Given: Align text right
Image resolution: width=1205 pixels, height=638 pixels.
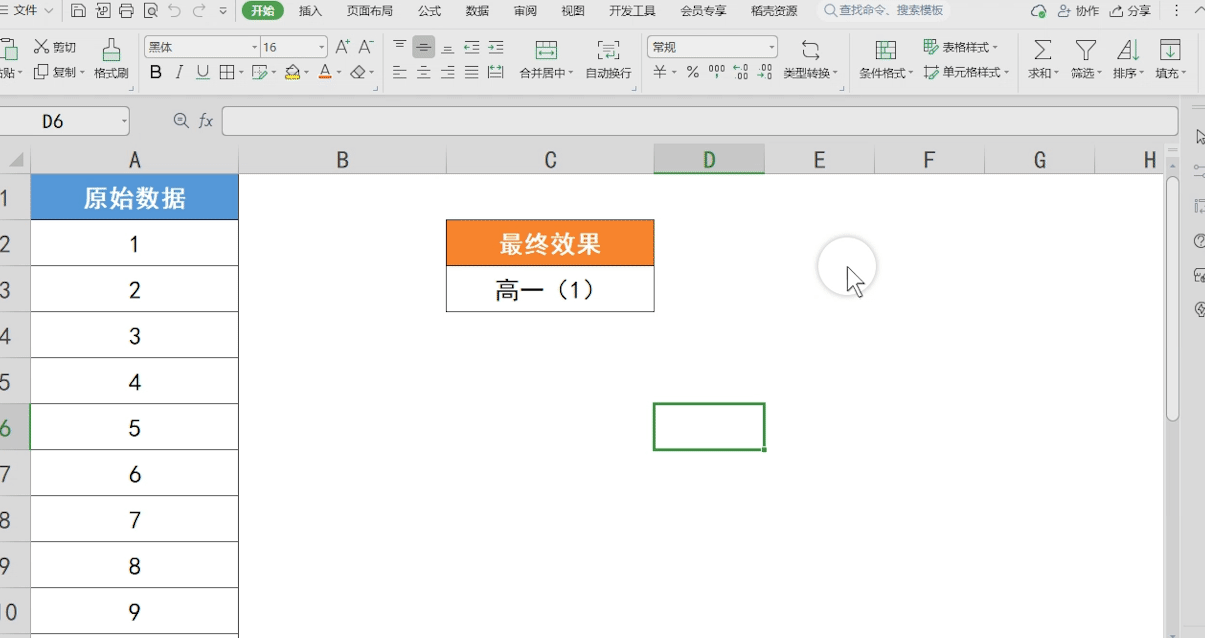Looking at the screenshot, I should 448,72.
